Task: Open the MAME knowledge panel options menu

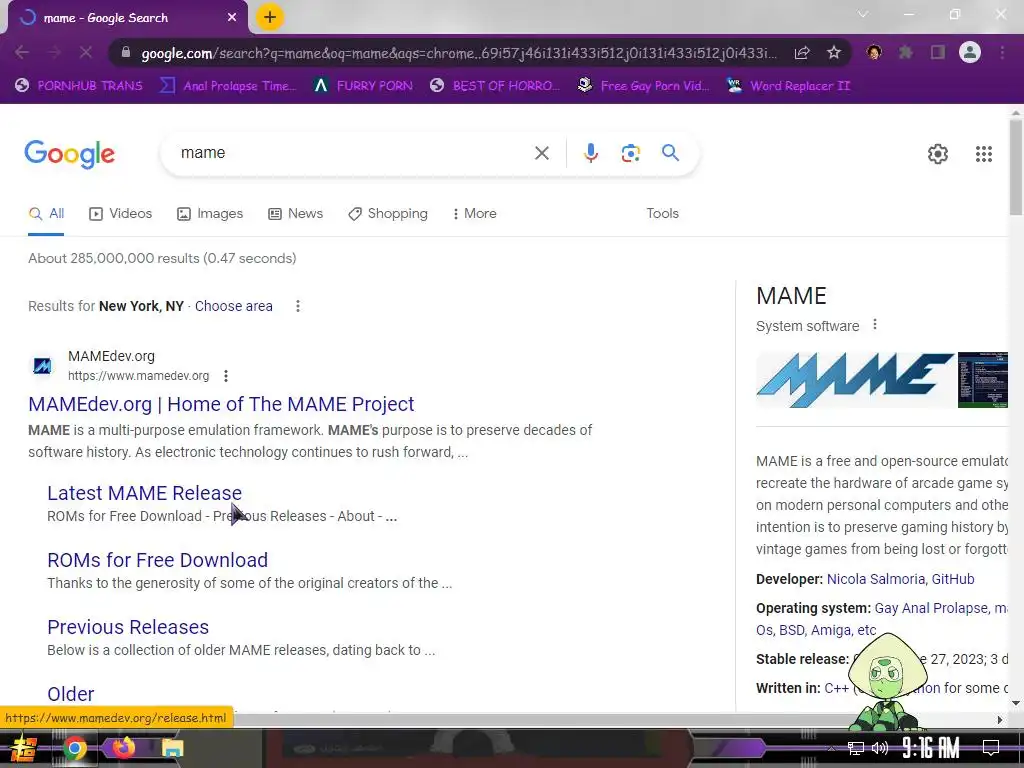Action: tap(875, 325)
